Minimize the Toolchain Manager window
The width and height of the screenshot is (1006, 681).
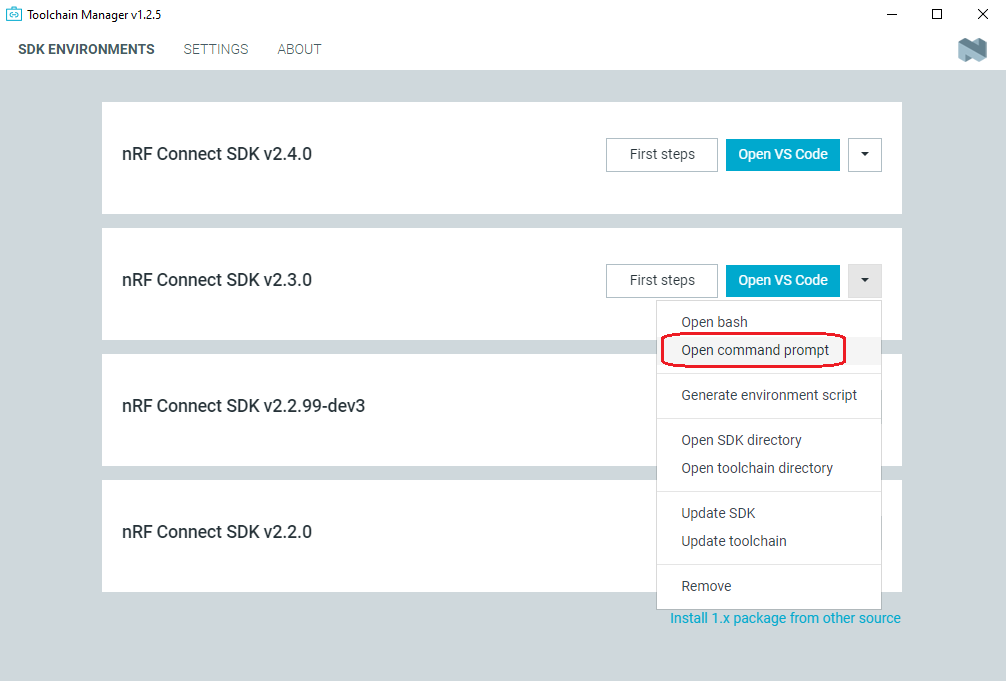tap(892, 14)
